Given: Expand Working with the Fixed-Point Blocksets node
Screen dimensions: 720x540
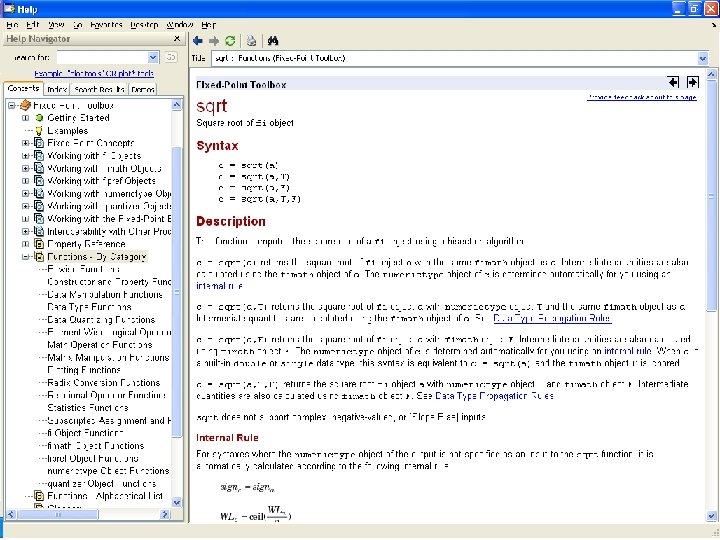Looking at the screenshot, I should click(26, 219).
